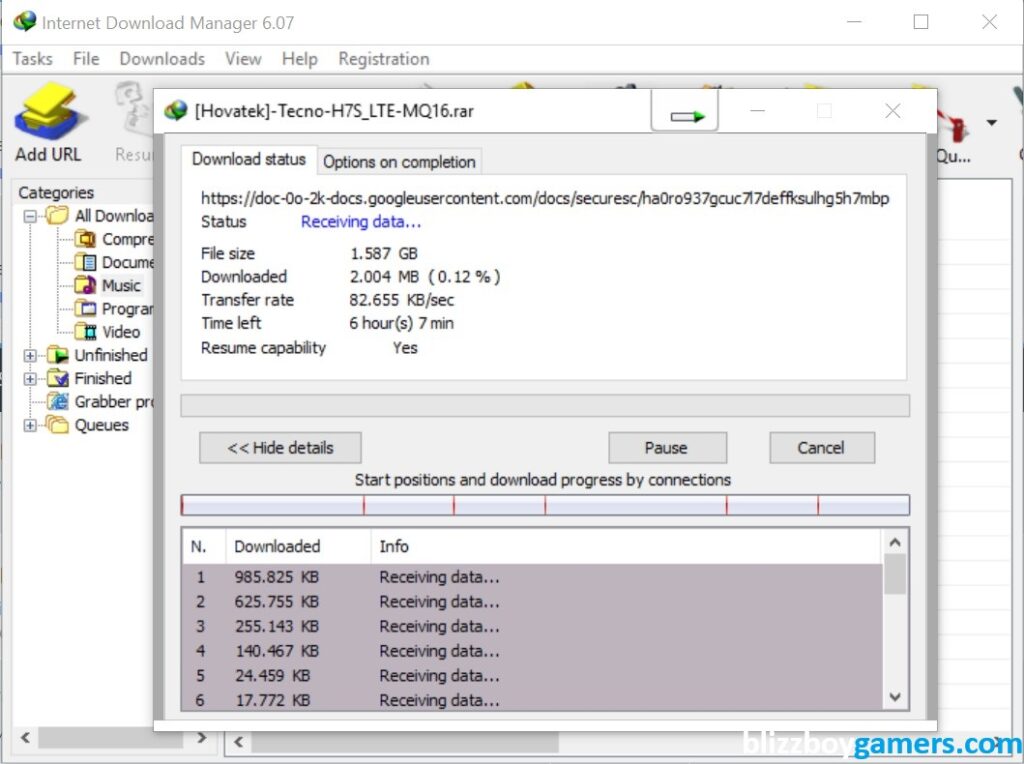The image size is (1024, 764).
Task: Select connection row 3 with 255.143 KB
Action: coord(532,627)
